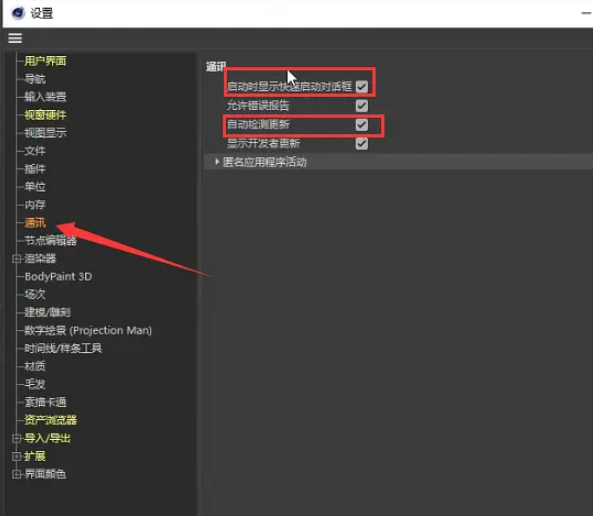The image size is (593, 516).
Task: Toggle 允许错误报告 checkbox
Action: pyautogui.click(x=362, y=106)
